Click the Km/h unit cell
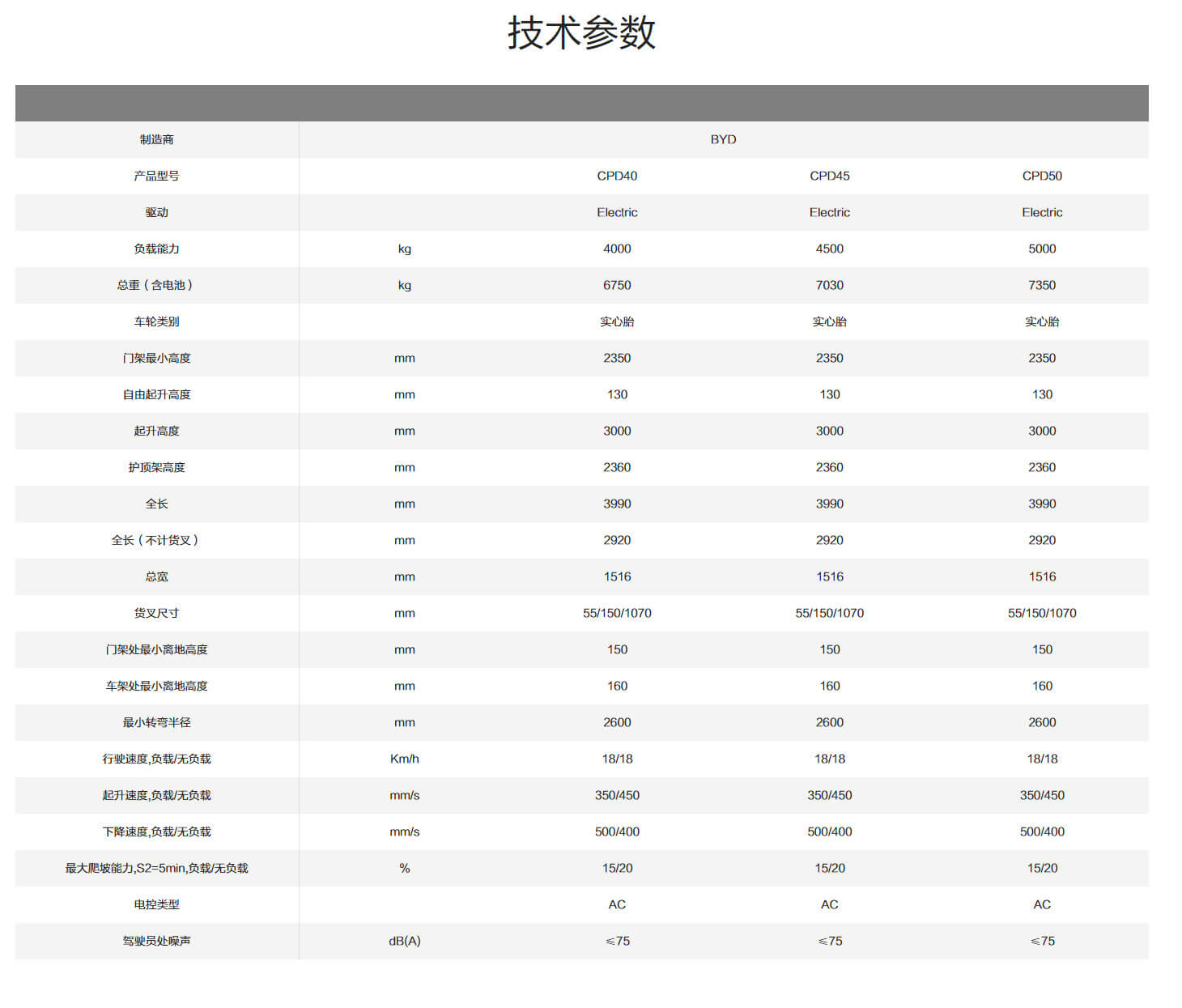The image size is (1182, 1008). pos(404,759)
